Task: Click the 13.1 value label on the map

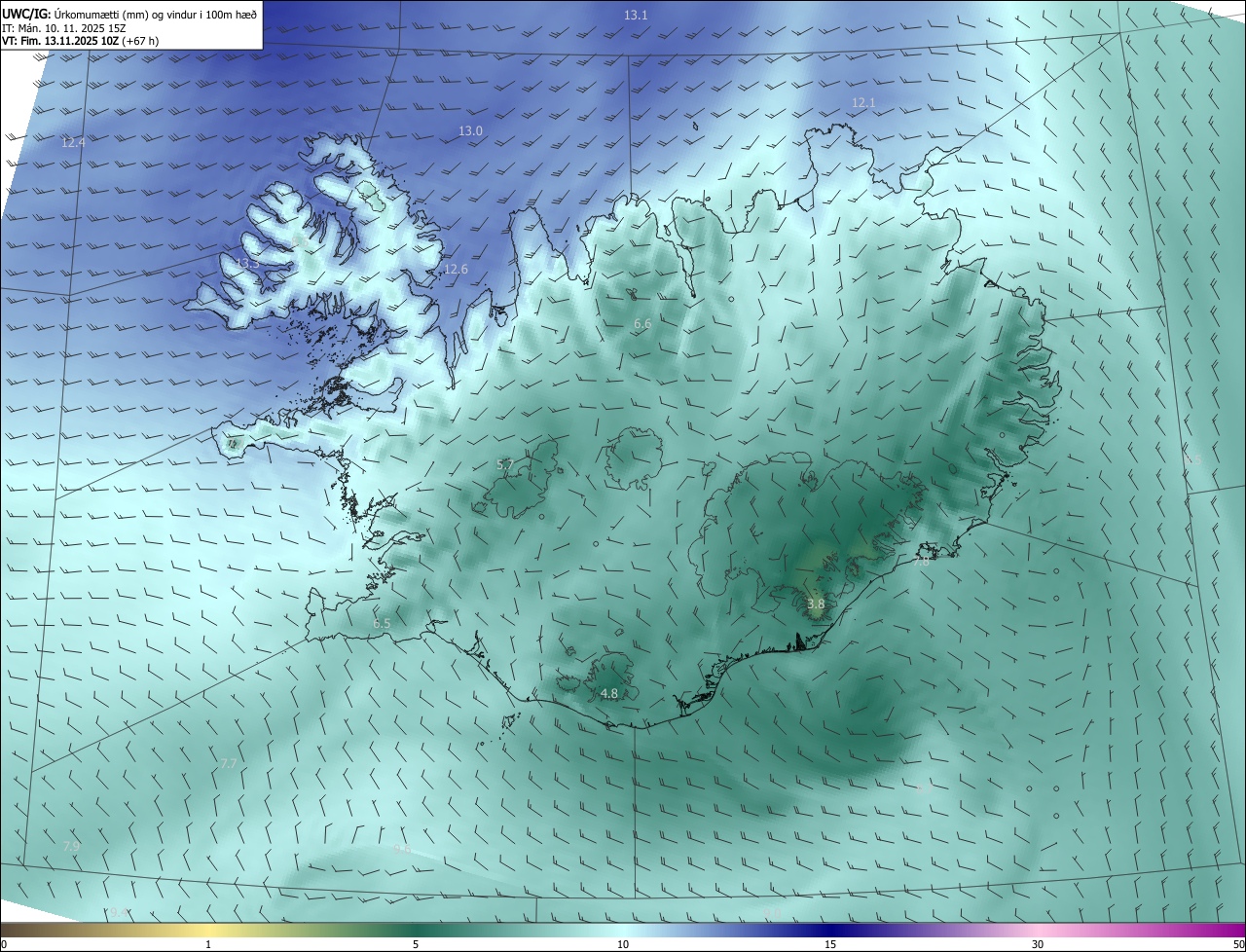Action: pos(636,15)
